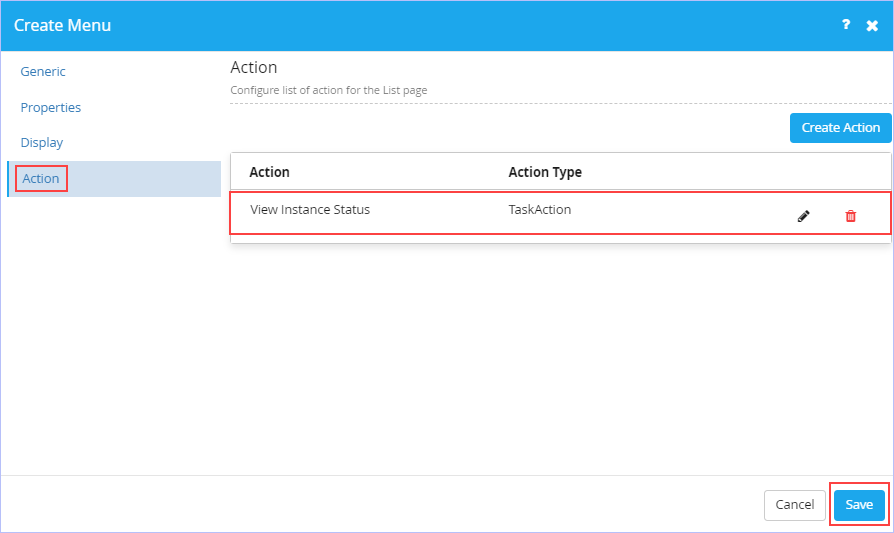Screen dimensions: 894x533
Task: Click the Action column header
Action: 269,172
